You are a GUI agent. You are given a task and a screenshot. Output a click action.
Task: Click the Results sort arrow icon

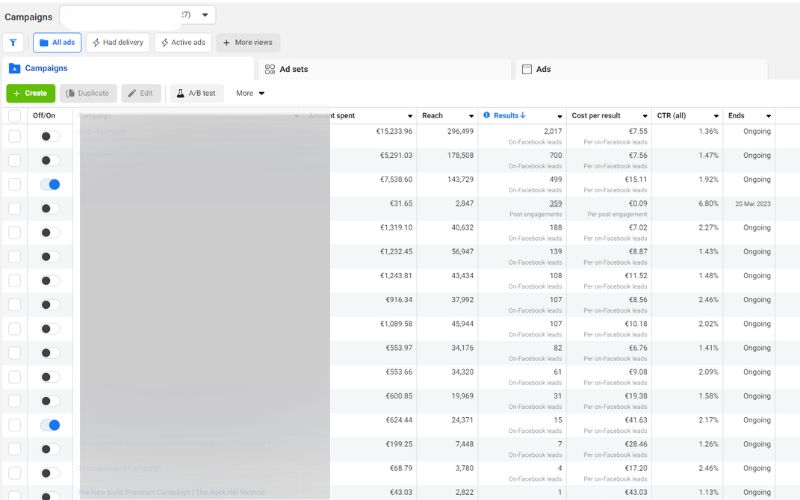[523, 116]
